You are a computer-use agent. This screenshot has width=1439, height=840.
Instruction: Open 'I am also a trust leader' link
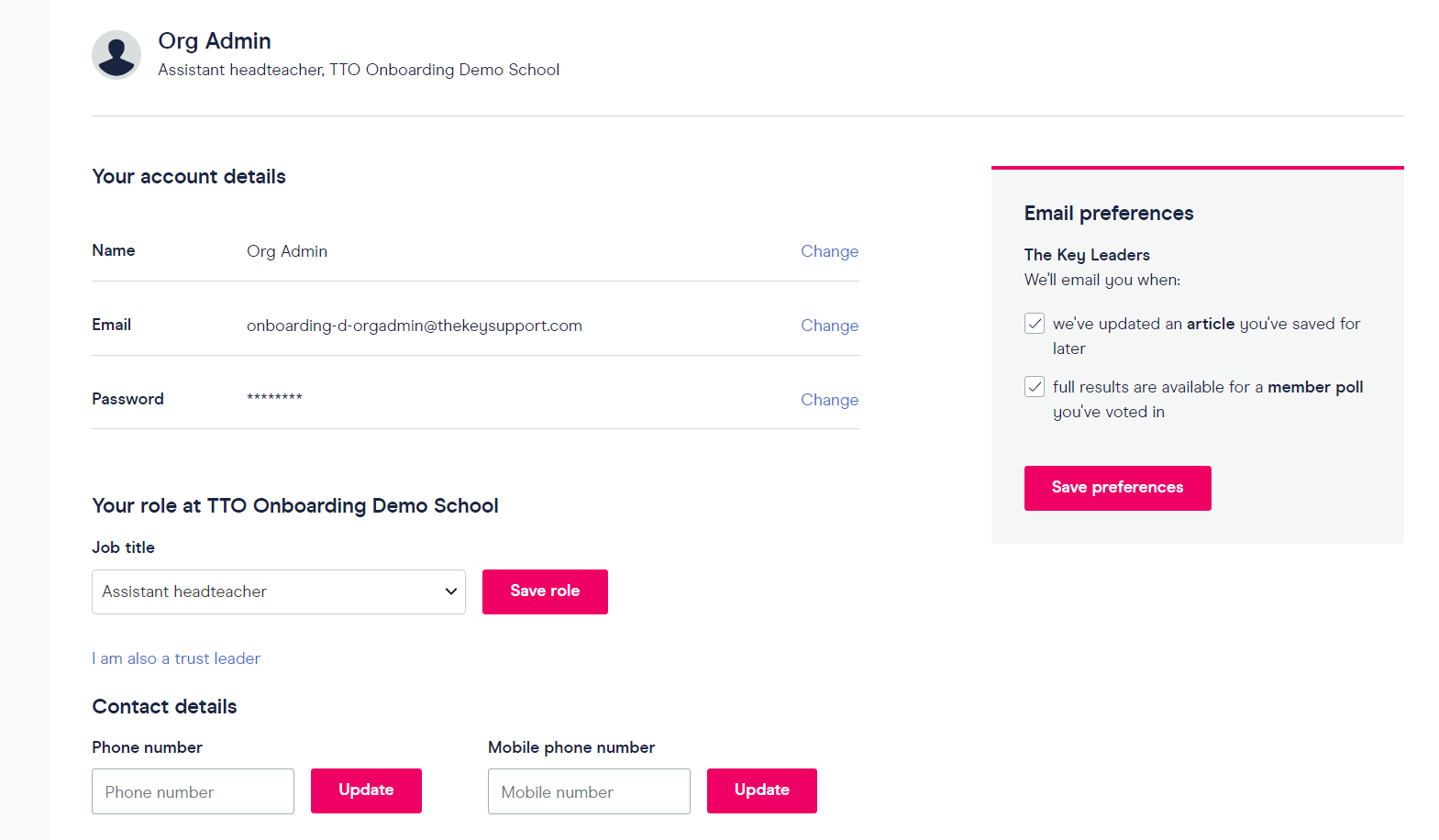(176, 658)
